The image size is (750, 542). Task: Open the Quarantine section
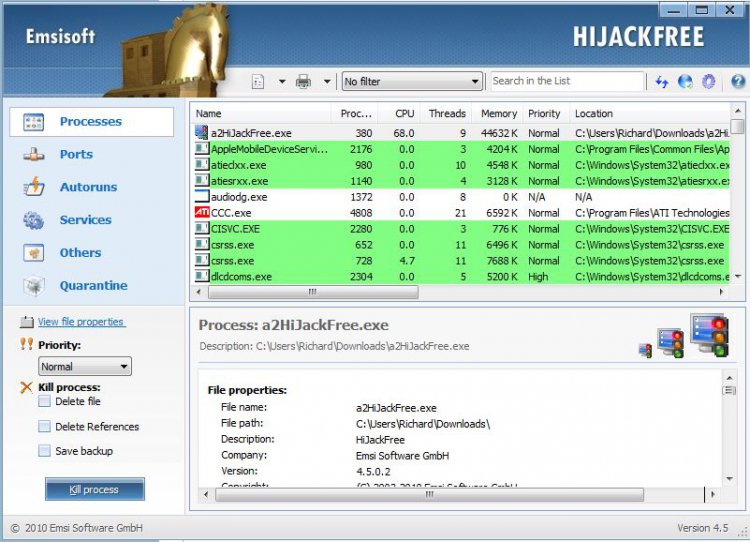(x=94, y=286)
